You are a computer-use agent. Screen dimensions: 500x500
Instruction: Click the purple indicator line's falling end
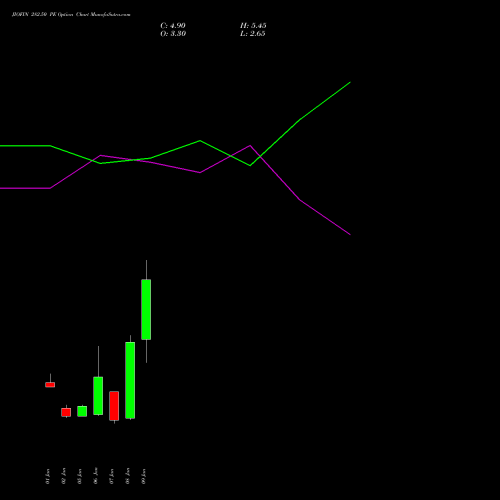(x=350, y=234)
